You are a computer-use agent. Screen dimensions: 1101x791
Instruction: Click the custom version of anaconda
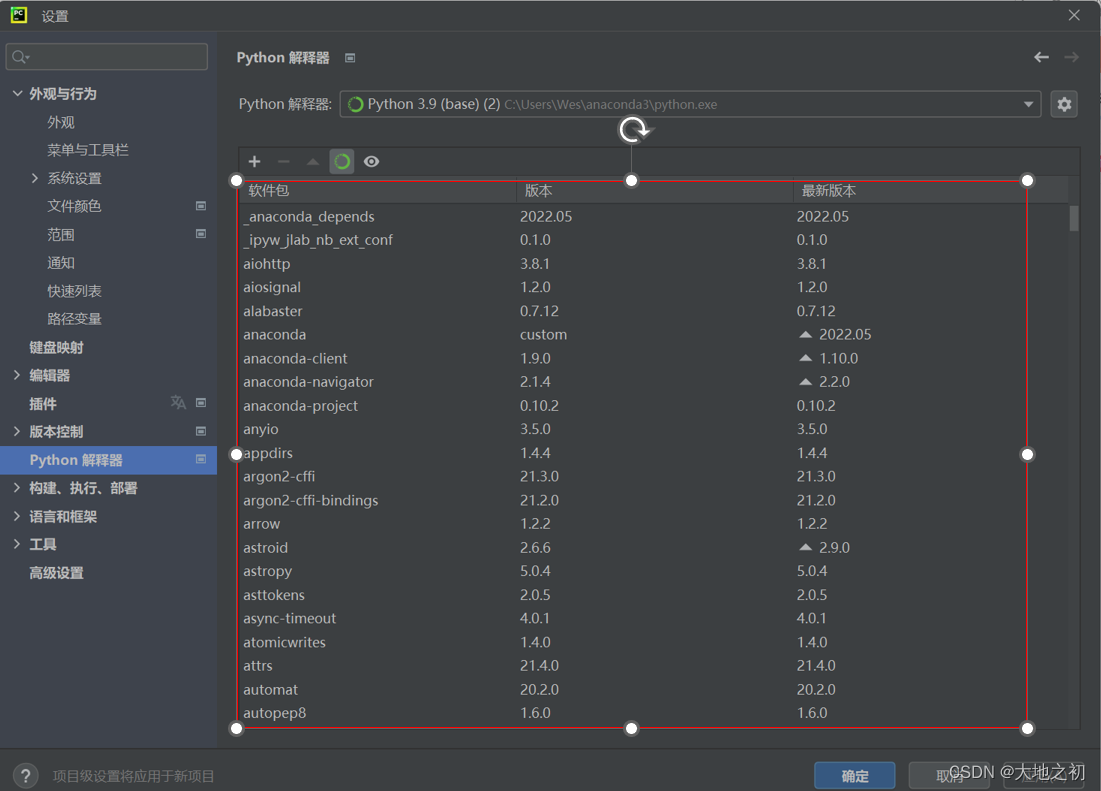[543, 335]
